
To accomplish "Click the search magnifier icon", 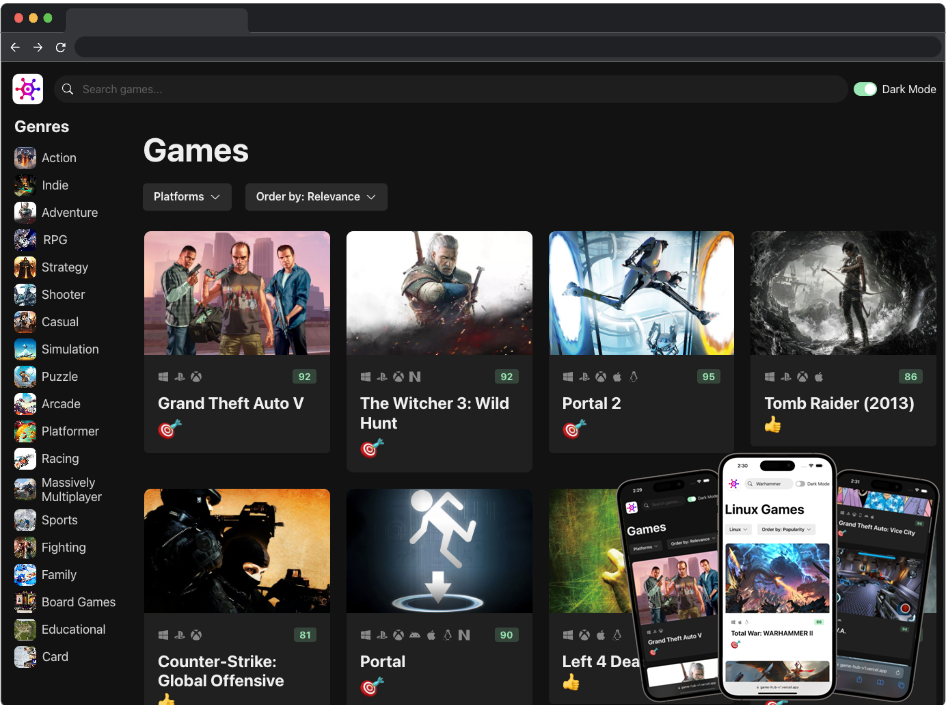I will pyautogui.click(x=68, y=89).
